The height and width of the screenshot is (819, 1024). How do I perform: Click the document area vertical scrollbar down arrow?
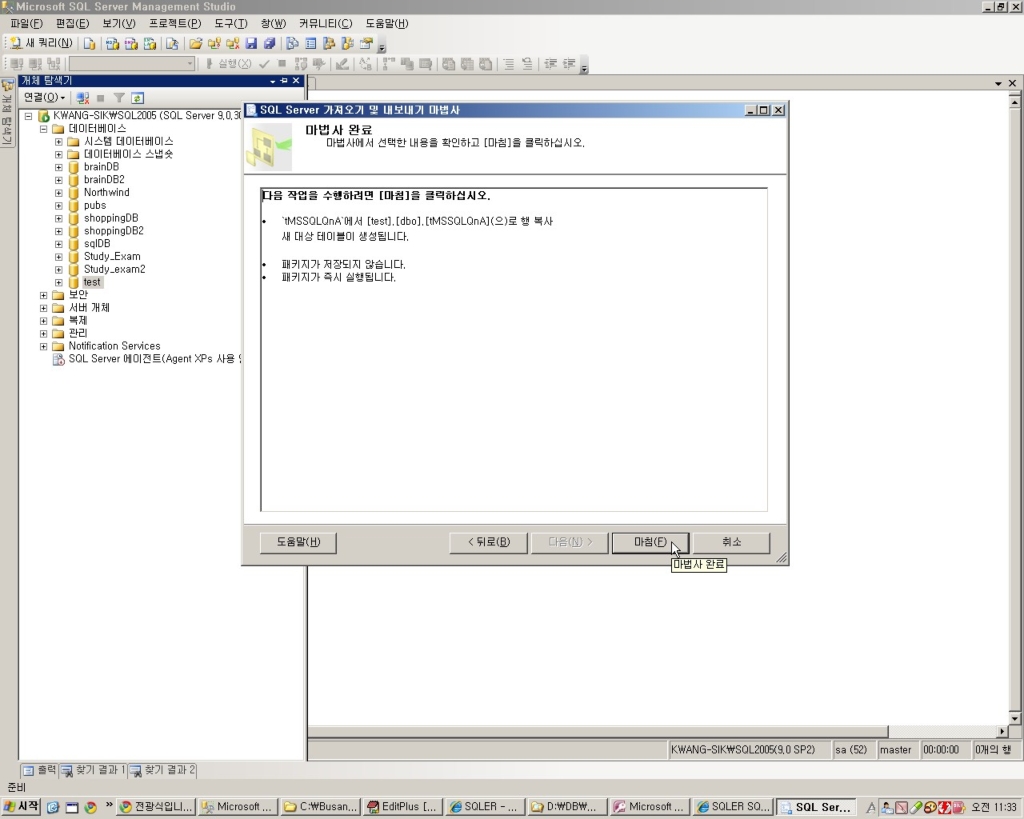click(x=1014, y=719)
